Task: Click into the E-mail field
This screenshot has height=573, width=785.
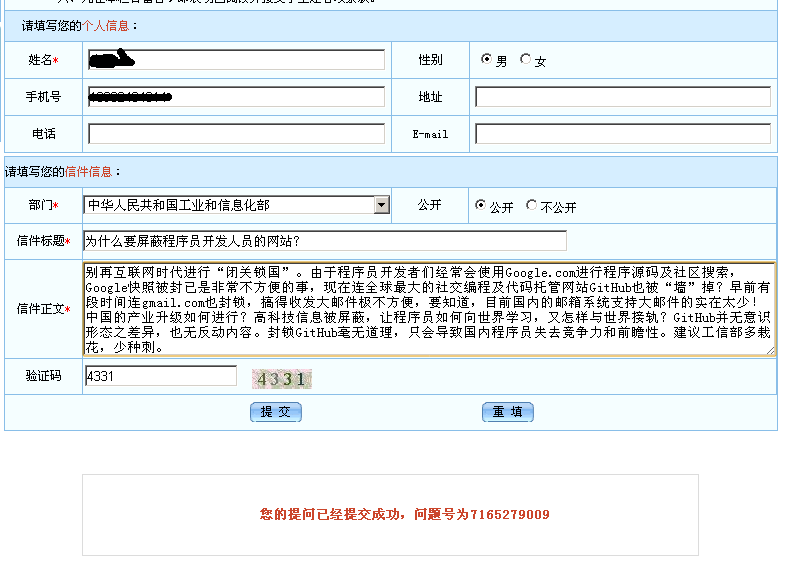Action: click(623, 134)
